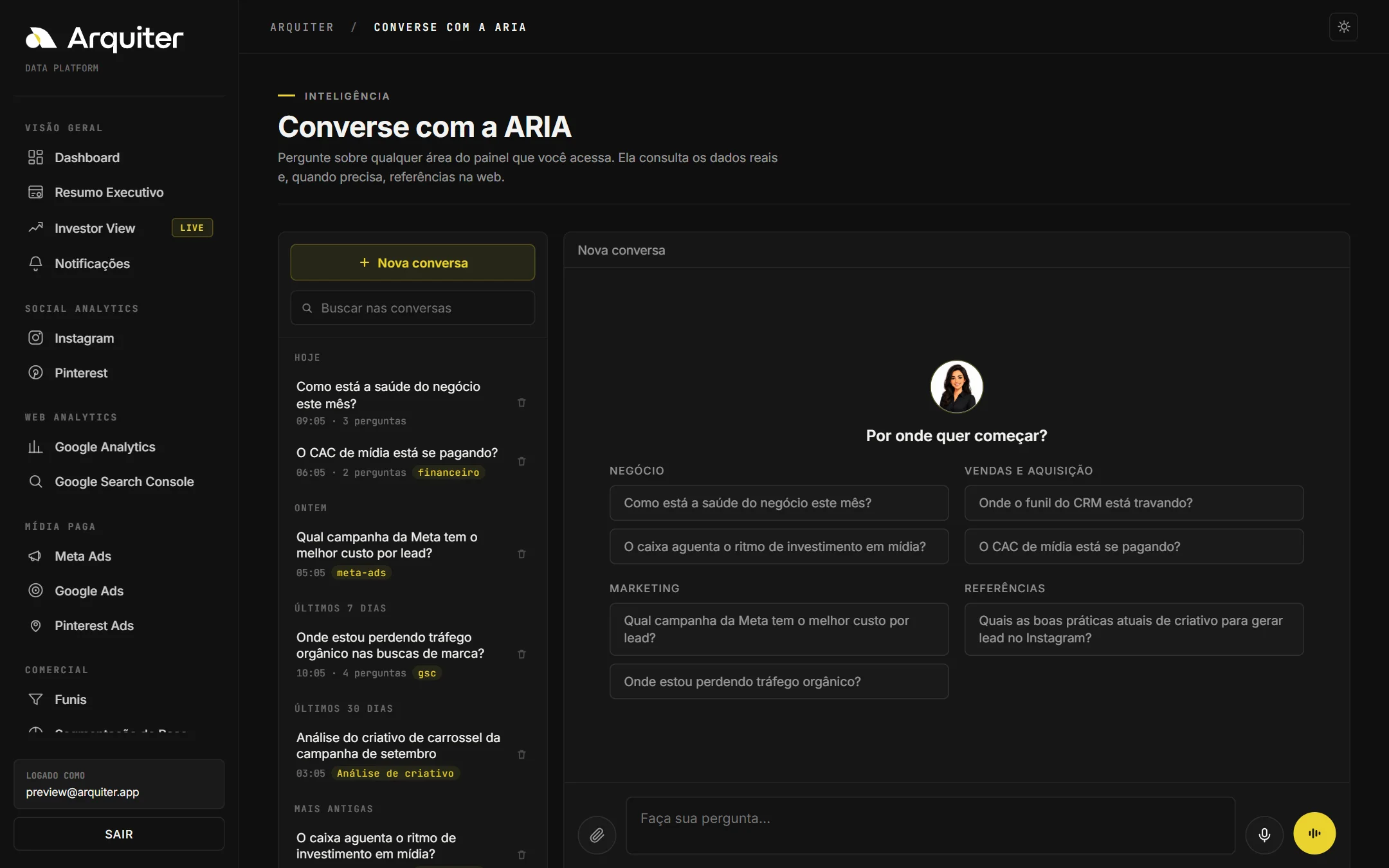Image resolution: width=1389 pixels, height=868 pixels.
Task: Open conversation 'Análise do criativo de carrossel'
Action: click(x=399, y=754)
